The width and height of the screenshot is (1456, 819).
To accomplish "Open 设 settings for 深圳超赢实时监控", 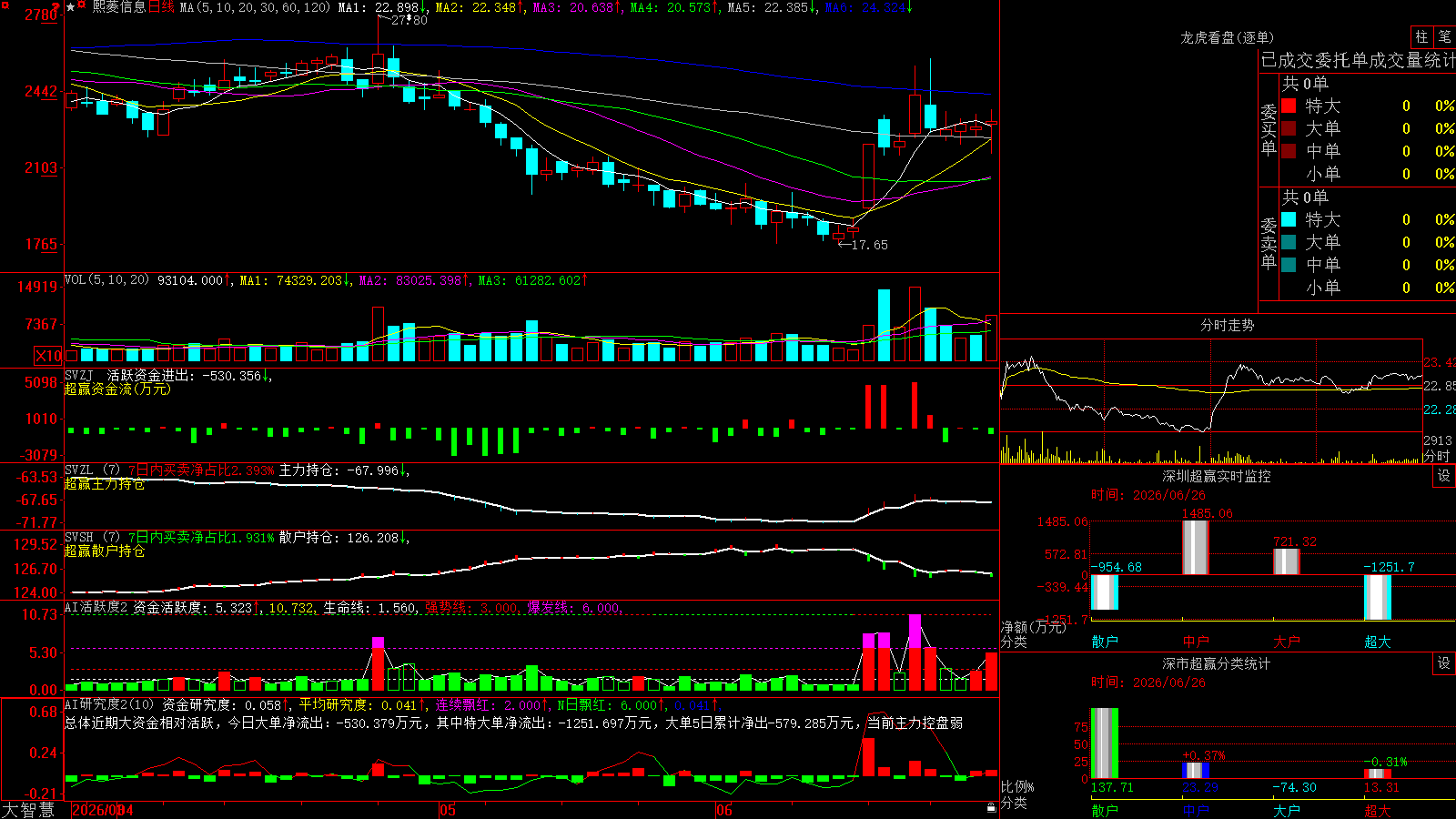I will pyautogui.click(x=1444, y=476).
